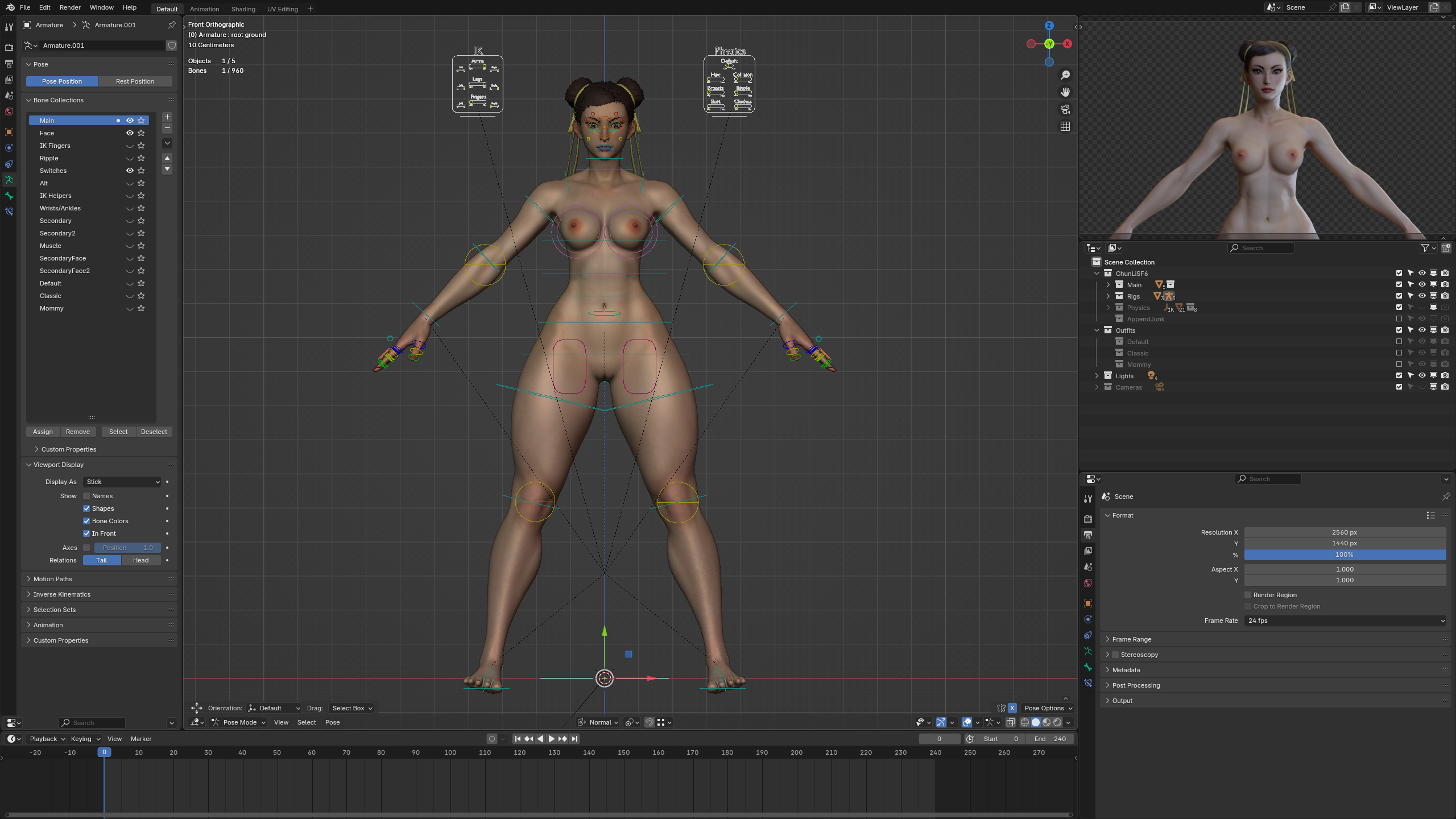Open the Orientation Default dropdown
The image size is (1456, 819).
click(274, 708)
